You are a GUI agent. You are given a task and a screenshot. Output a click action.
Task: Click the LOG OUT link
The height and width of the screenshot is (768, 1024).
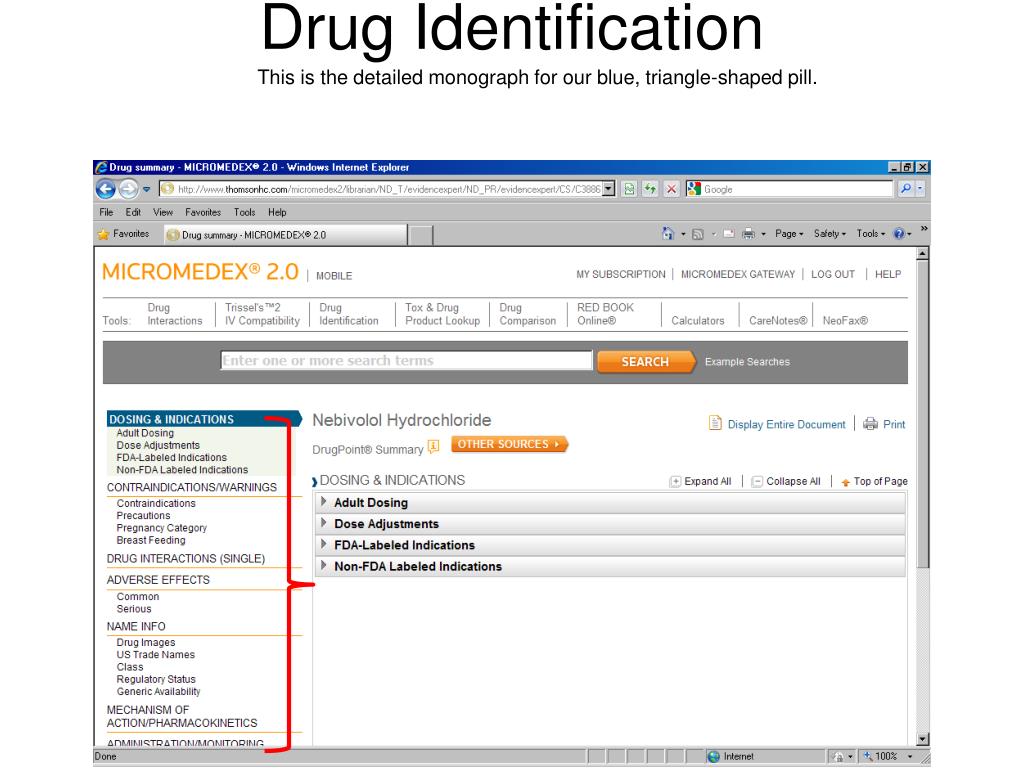(x=833, y=274)
